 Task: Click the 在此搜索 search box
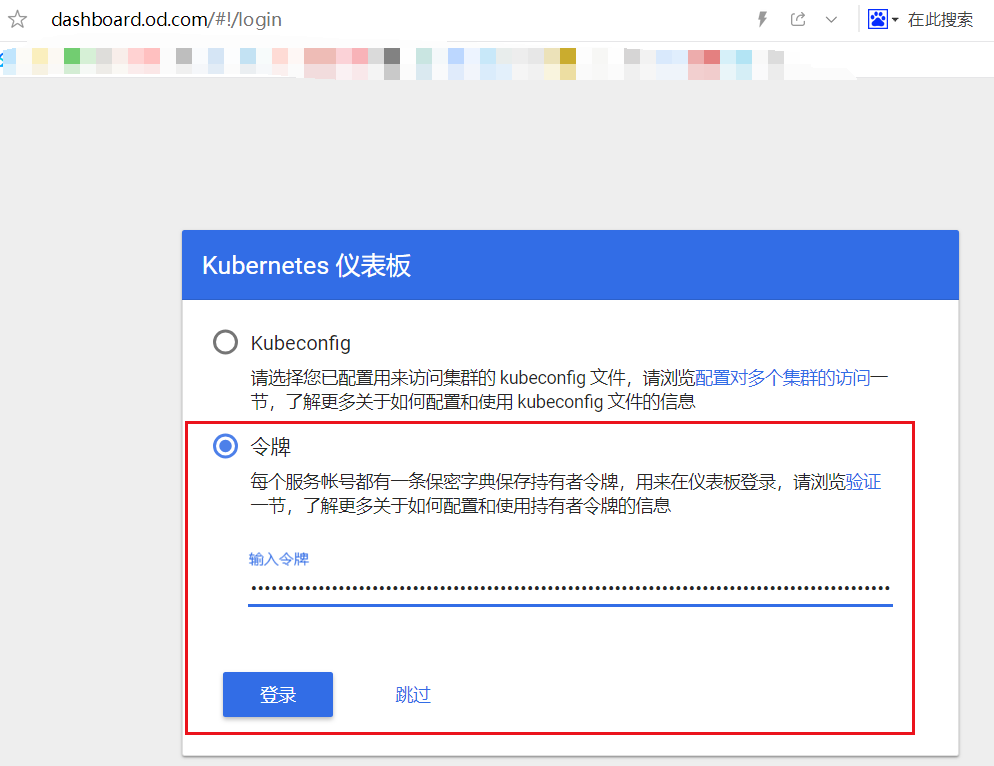point(940,19)
